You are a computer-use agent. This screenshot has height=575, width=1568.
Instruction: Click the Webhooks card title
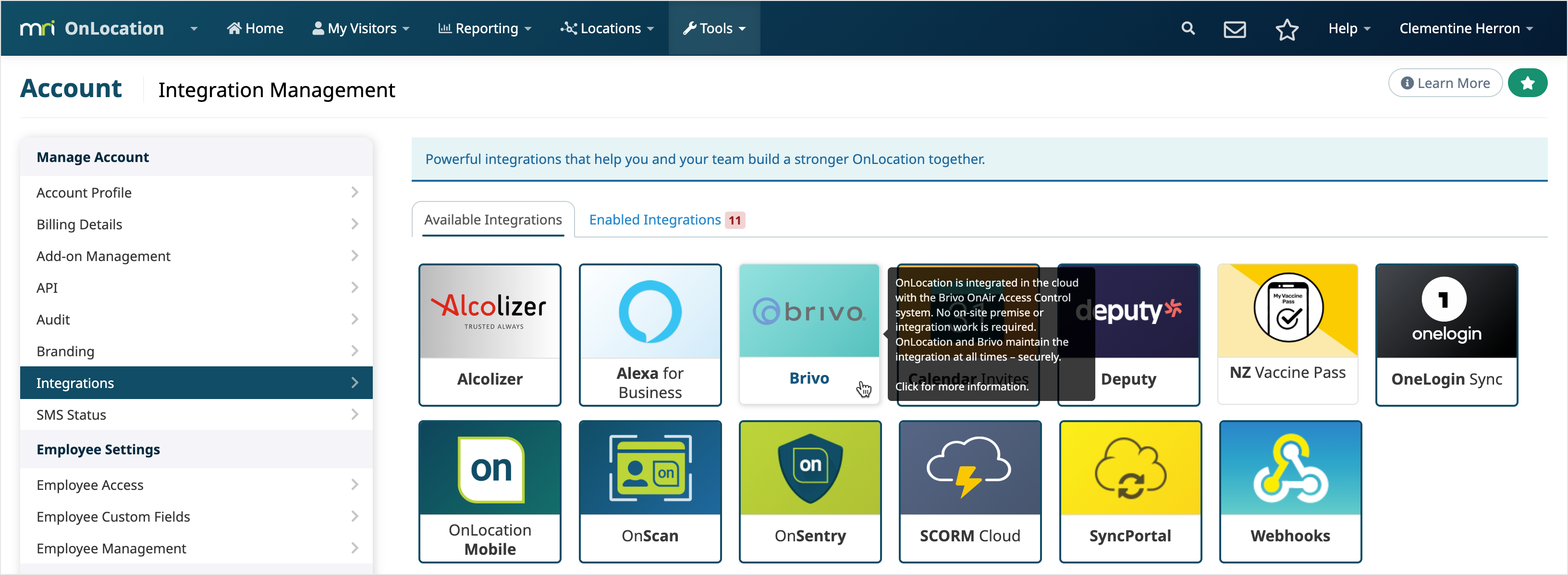click(x=1290, y=536)
